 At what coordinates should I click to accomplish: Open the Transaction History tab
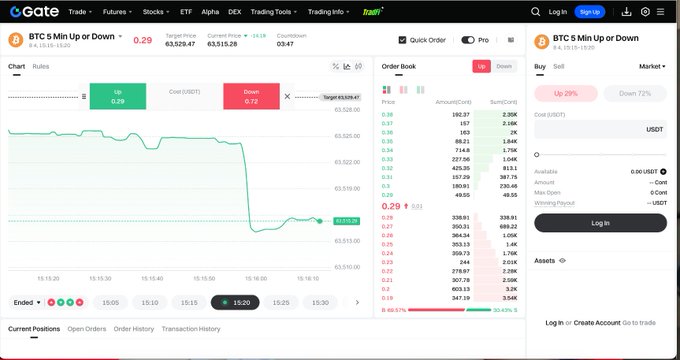coord(191,329)
